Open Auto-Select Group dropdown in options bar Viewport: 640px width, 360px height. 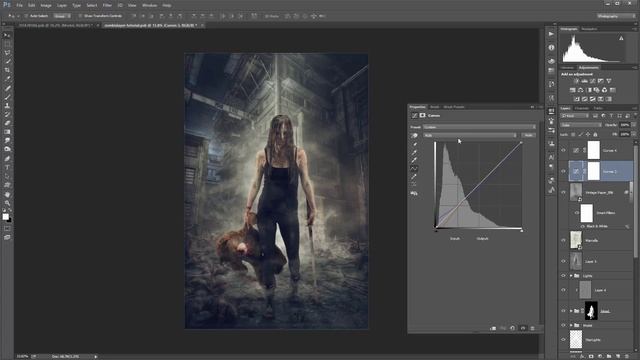tap(62, 16)
